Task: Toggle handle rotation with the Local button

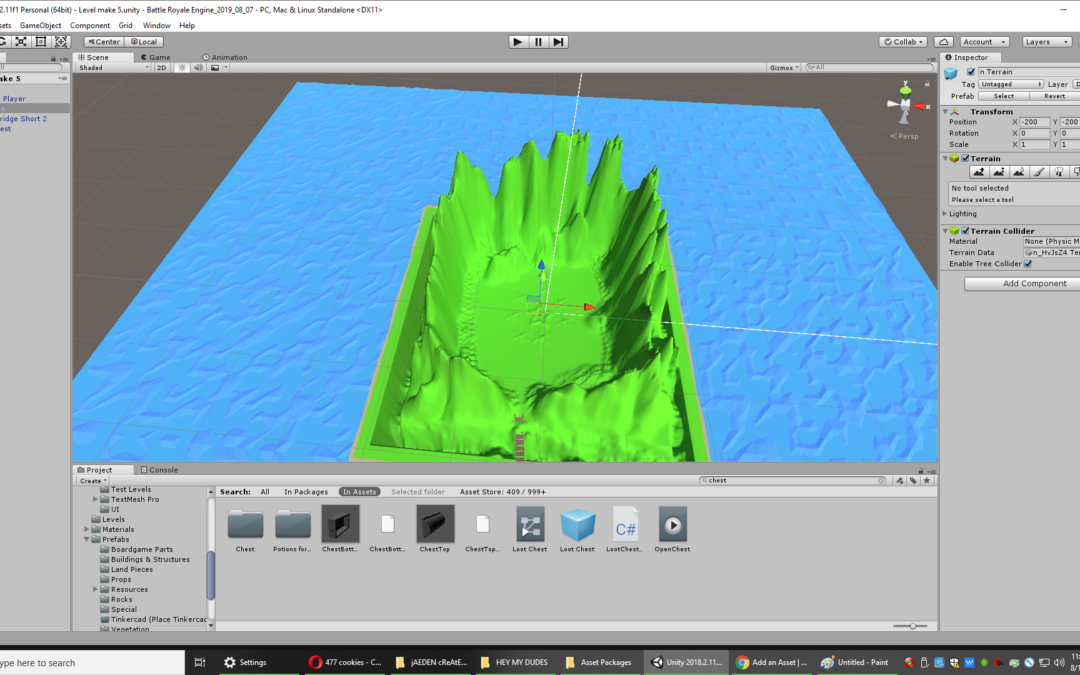Action: tap(143, 42)
